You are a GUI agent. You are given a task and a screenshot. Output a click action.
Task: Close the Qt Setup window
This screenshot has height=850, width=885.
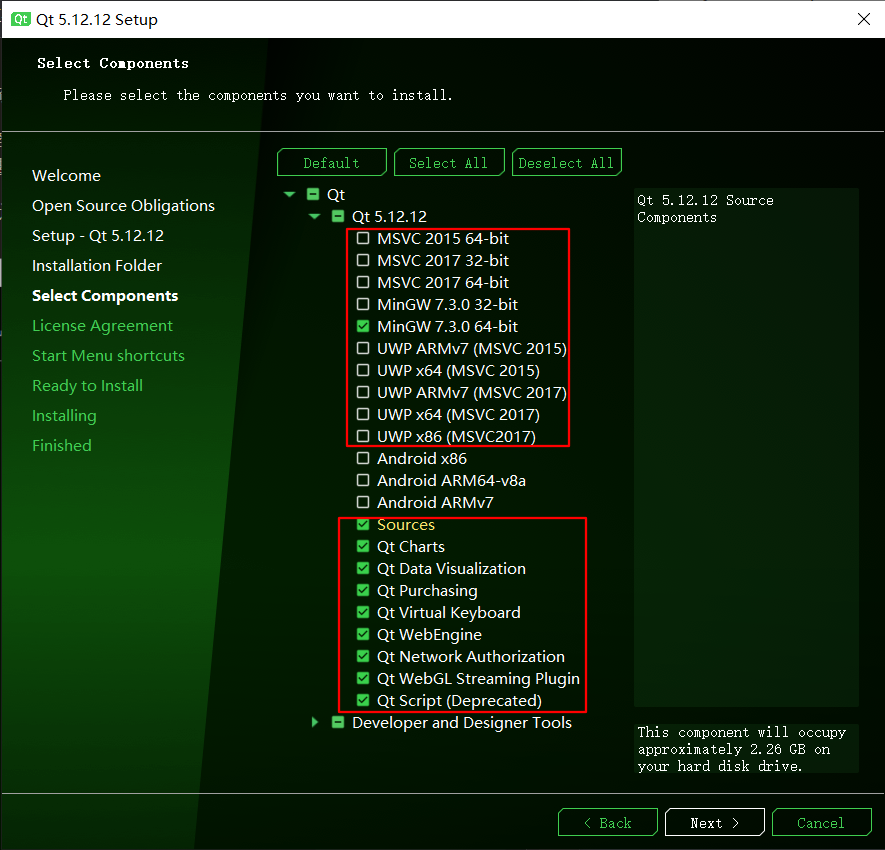864,19
